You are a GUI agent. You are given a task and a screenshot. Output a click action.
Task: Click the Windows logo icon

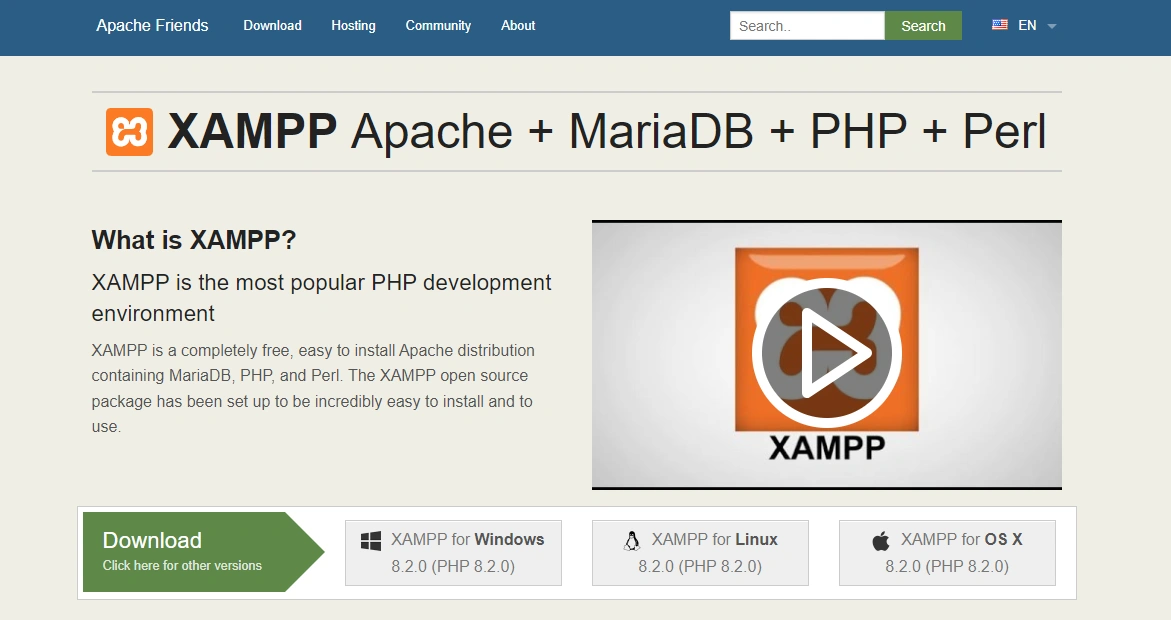coord(371,540)
